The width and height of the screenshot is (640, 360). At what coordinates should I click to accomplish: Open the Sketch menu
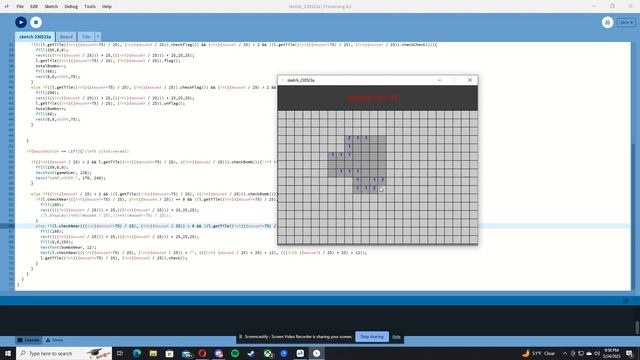point(51,7)
